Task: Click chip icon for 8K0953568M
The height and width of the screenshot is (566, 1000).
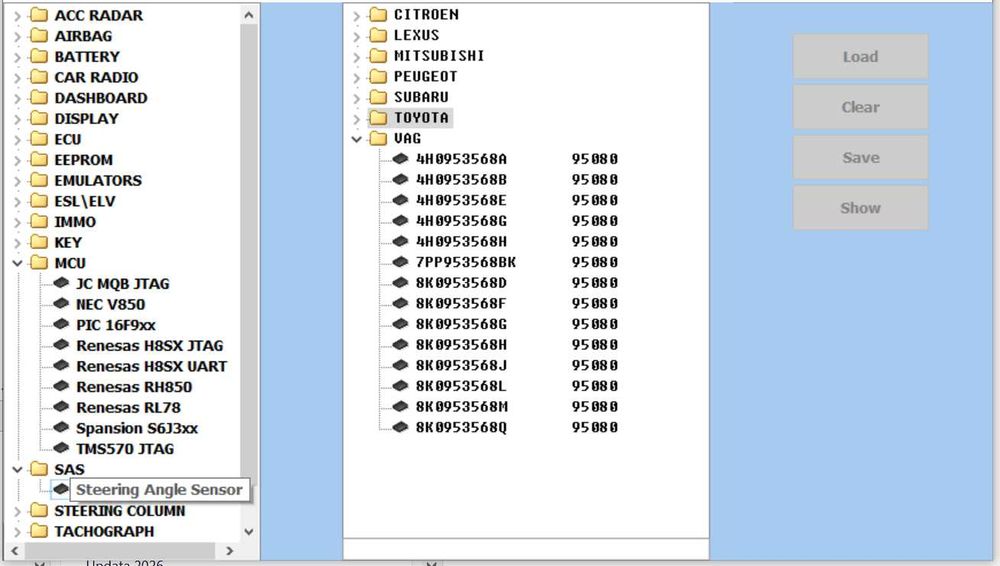Action: (400, 406)
